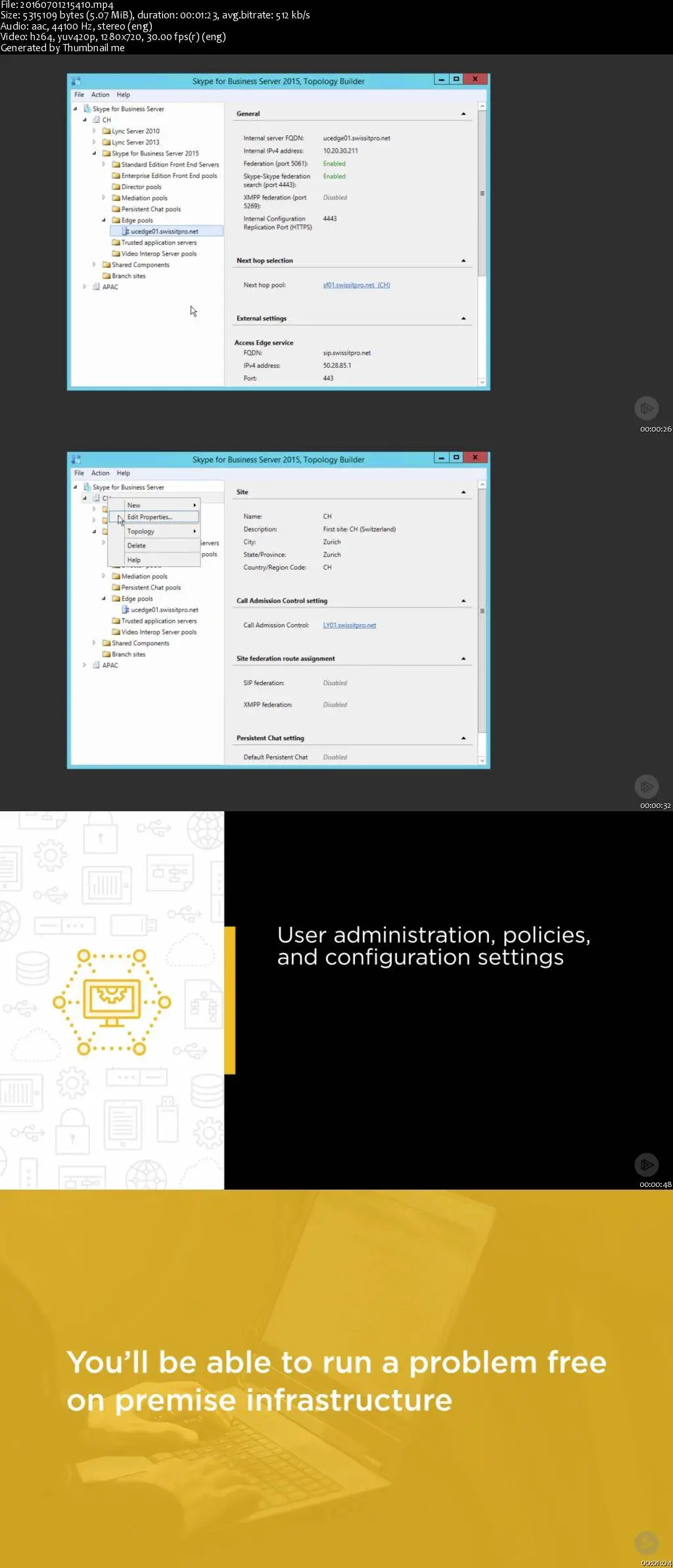Expand Standard Edition Front End Servers node arrow
The width and height of the screenshot is (673, 1568).
coord(104,165)
